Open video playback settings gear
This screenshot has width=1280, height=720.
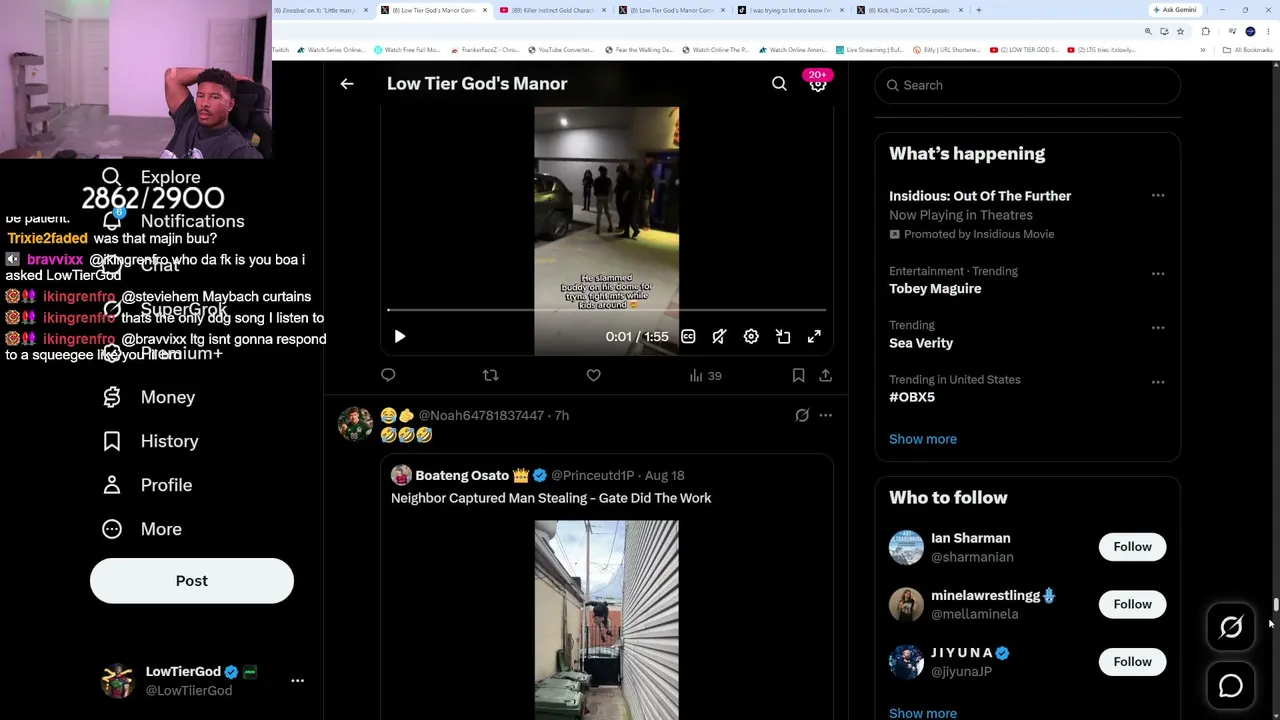[751, 337]
